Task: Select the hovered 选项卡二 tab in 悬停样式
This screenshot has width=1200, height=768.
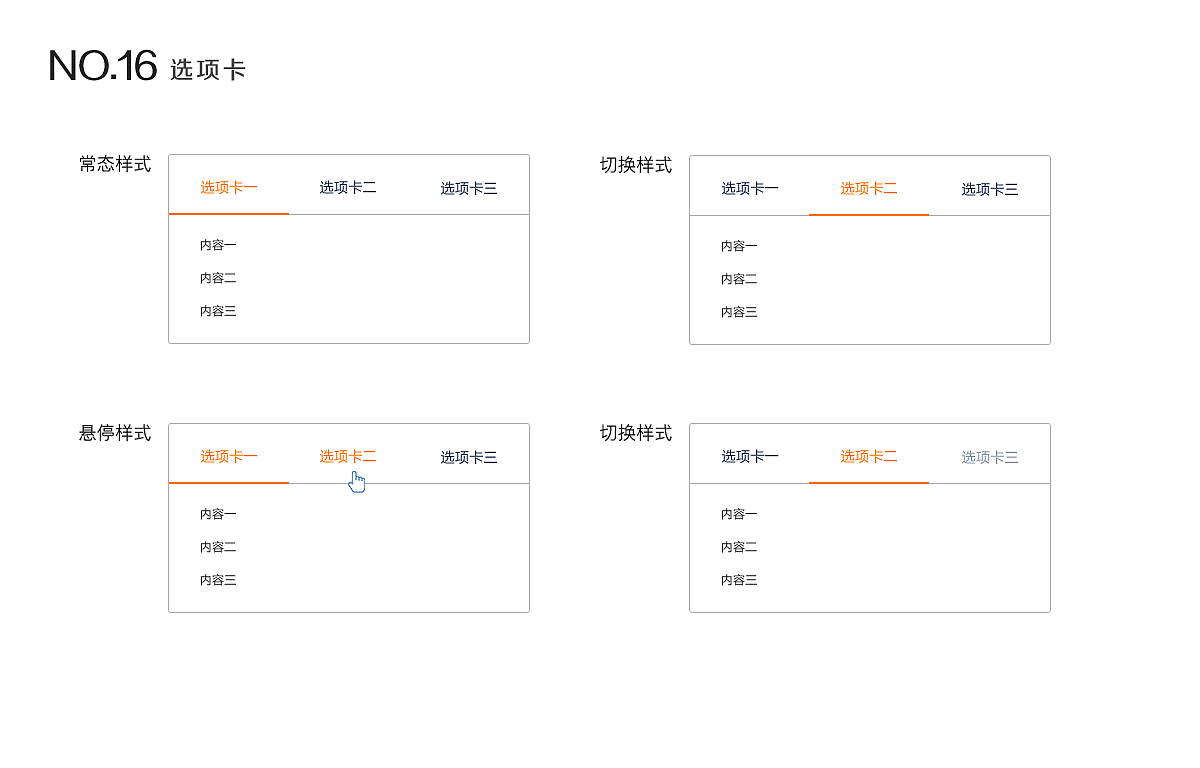Action: [348, 455]
